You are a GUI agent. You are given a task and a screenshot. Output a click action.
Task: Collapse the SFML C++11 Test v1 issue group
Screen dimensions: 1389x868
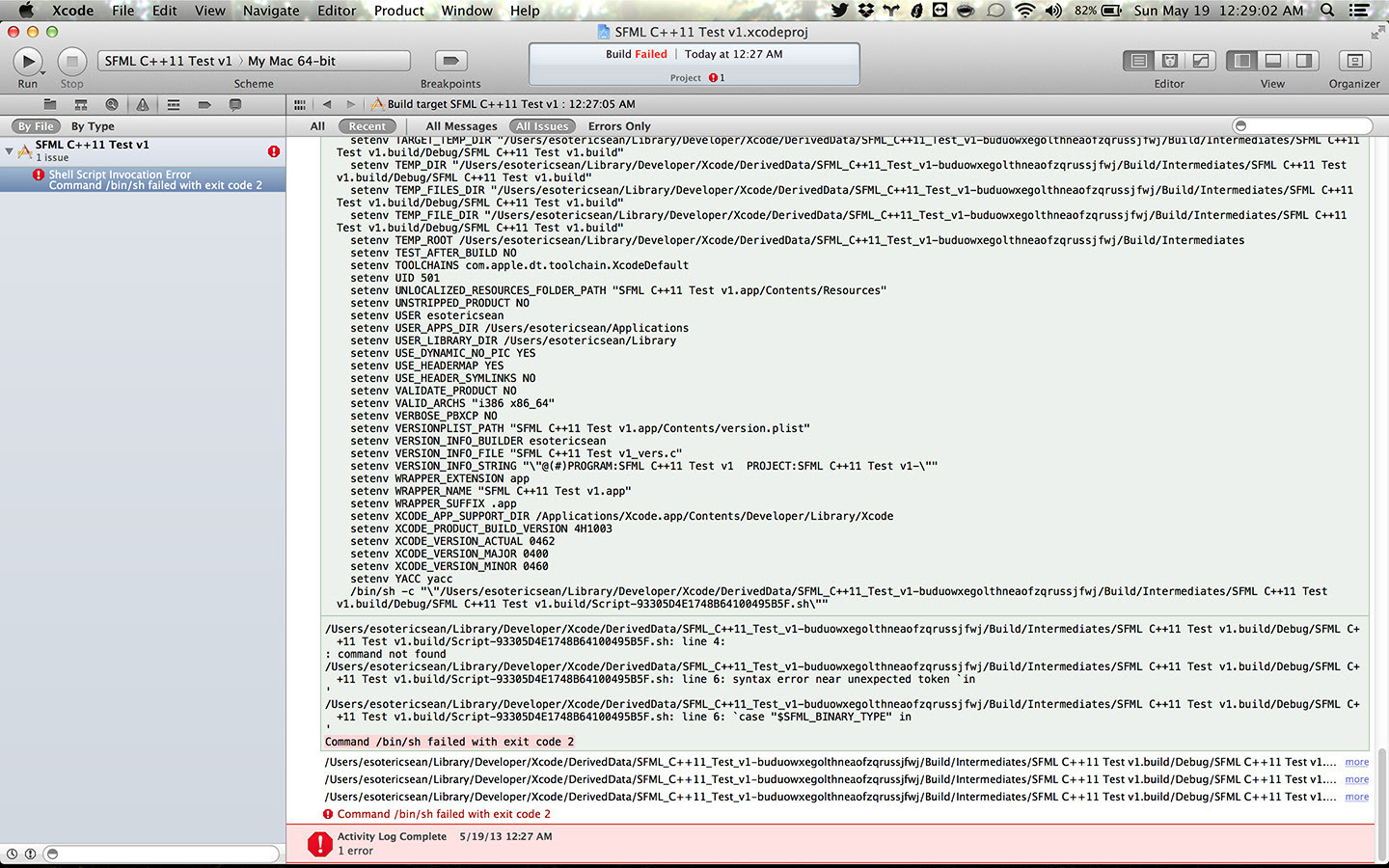pyautogui.click(x=9, y=150)
